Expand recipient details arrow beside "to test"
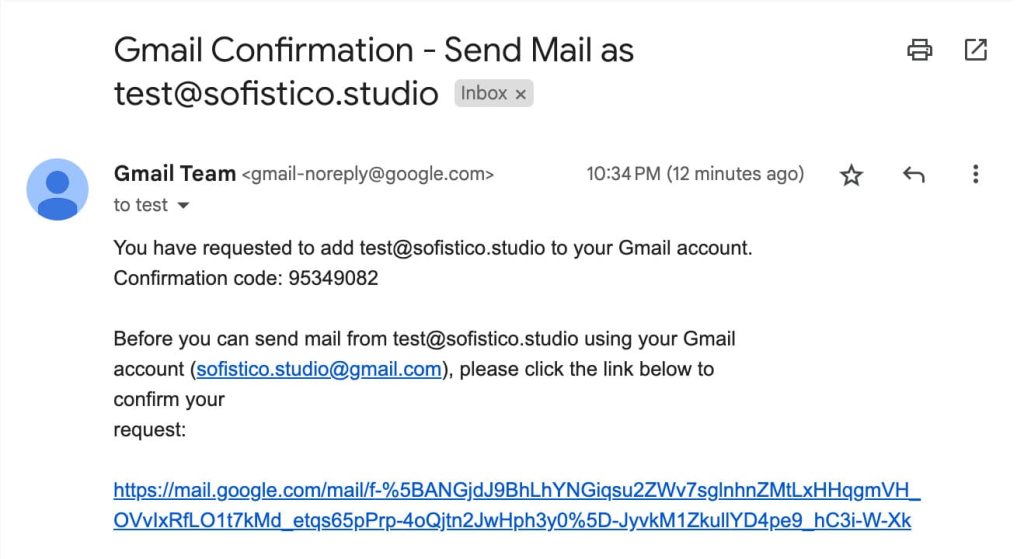 click(183, 206)
